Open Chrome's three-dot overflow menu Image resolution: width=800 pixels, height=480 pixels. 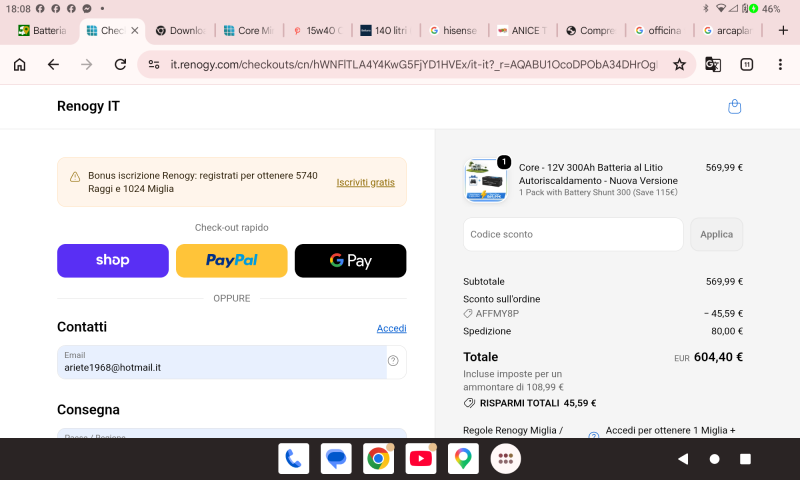point(780,64)
